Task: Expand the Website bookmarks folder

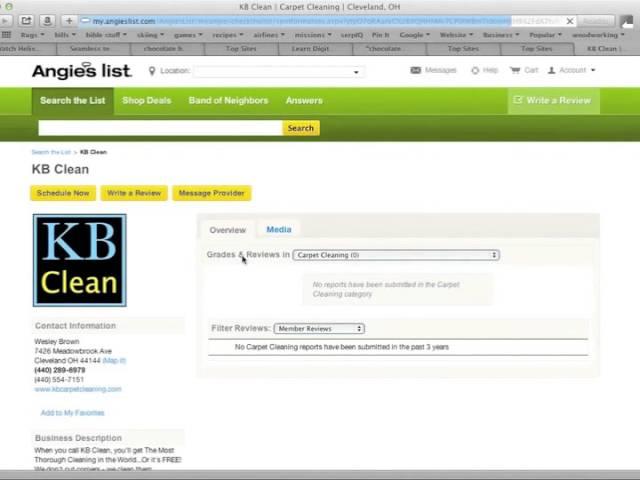Action: pos(456,35)
